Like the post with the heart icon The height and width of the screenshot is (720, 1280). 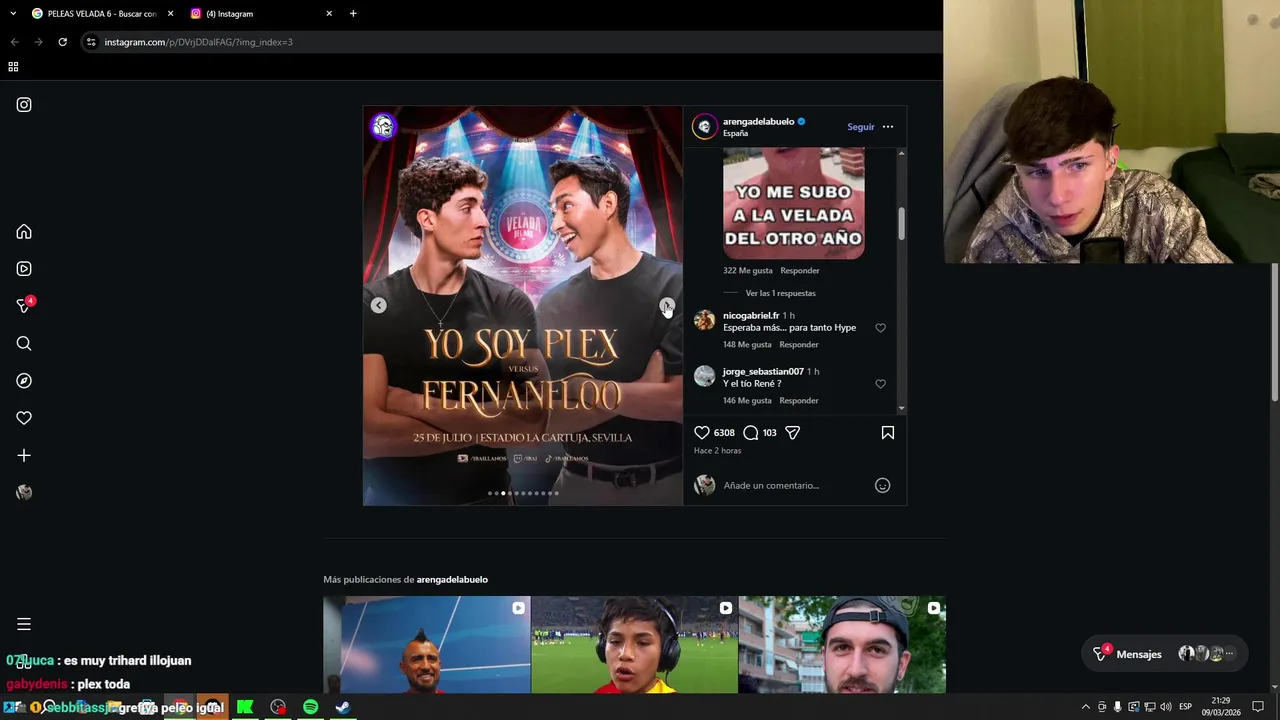pyautogui.click(x=702, y=433)
